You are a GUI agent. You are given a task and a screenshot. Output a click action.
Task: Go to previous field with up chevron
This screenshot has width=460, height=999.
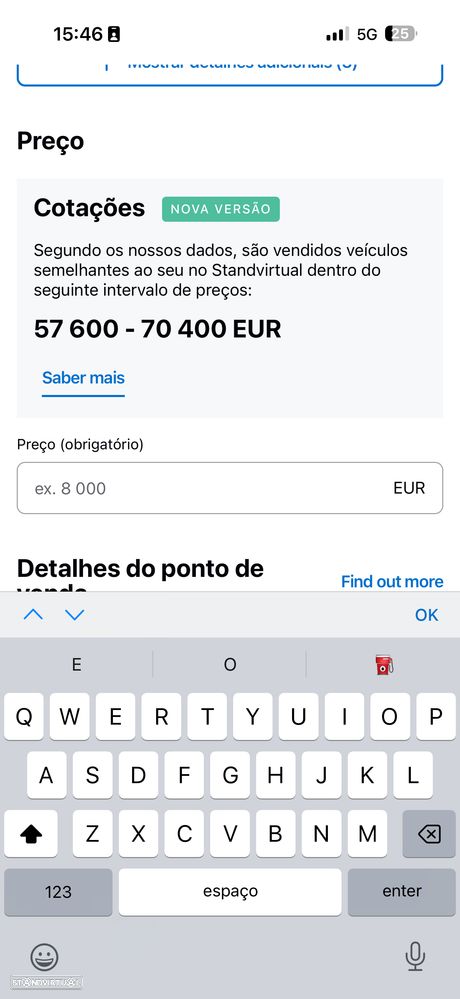coord(33,615)
